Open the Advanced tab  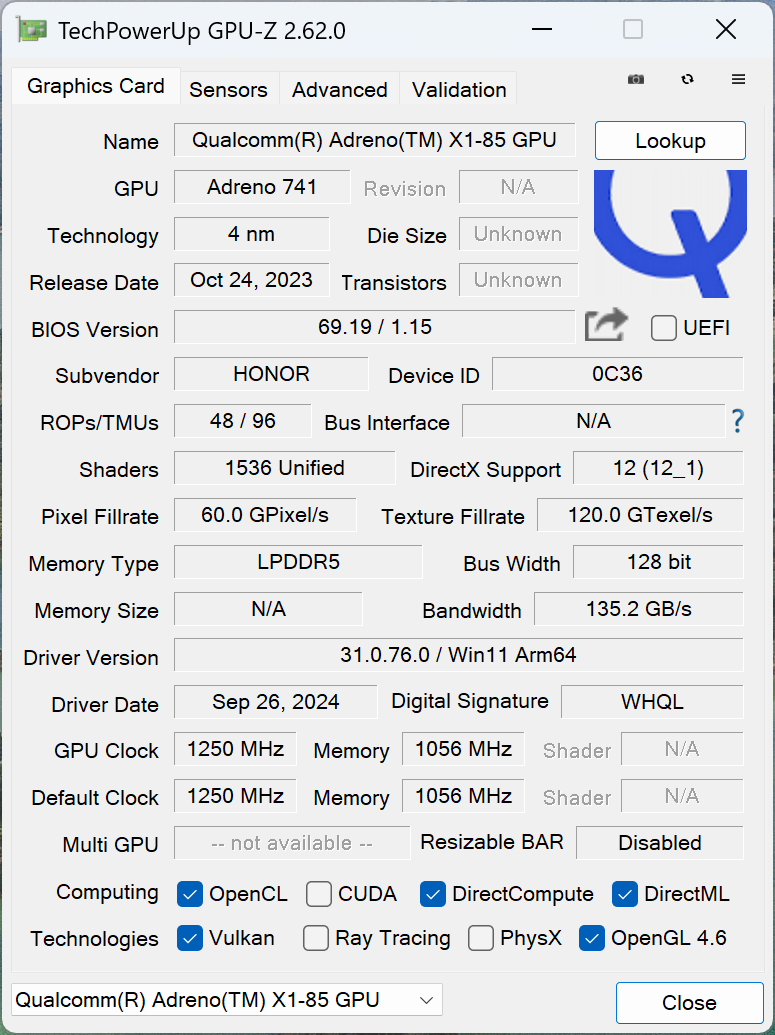339,89
